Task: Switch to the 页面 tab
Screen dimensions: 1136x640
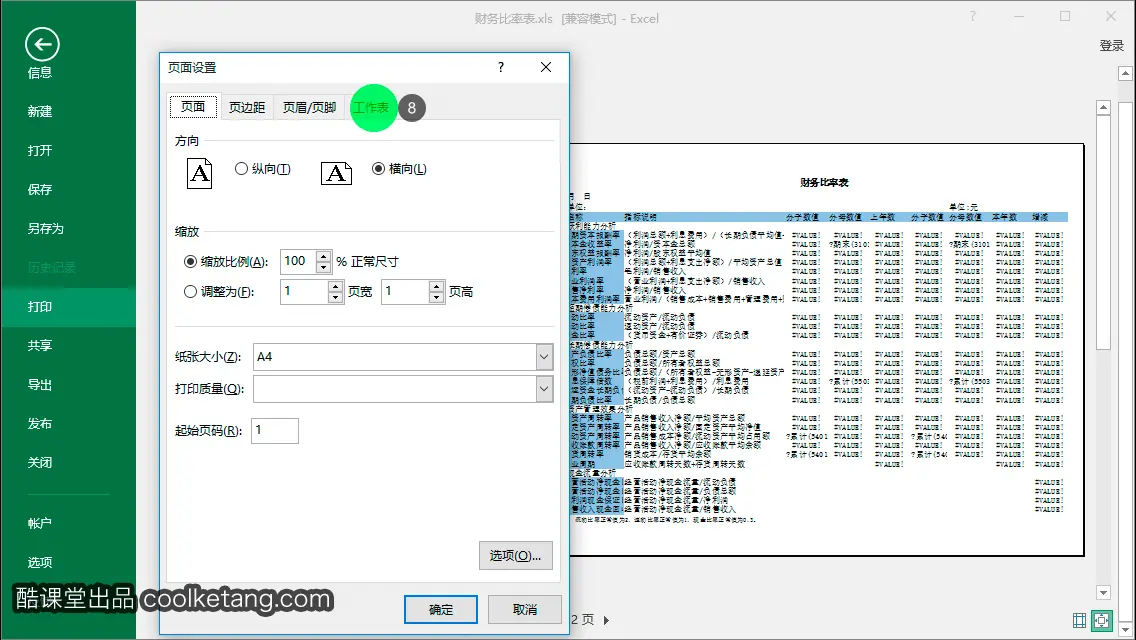Action: (x=193, y=107)
